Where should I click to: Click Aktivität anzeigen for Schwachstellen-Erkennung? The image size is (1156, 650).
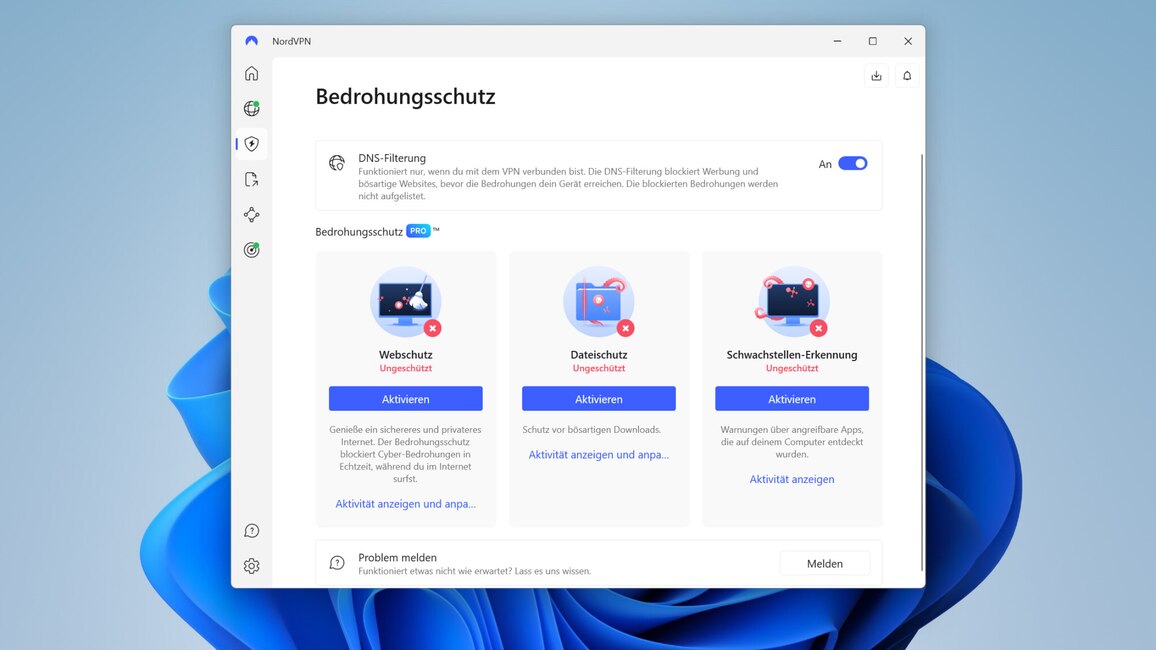pos(791,479)
